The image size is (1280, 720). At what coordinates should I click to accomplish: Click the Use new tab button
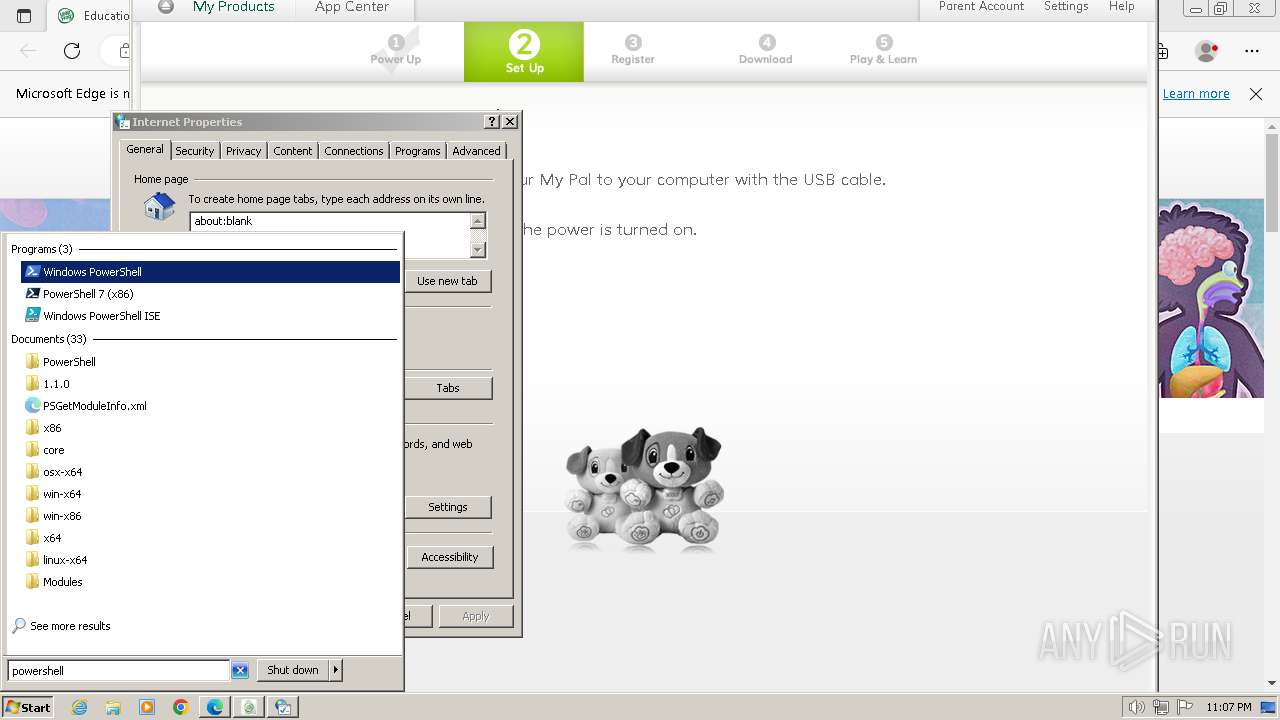[447, 281]
